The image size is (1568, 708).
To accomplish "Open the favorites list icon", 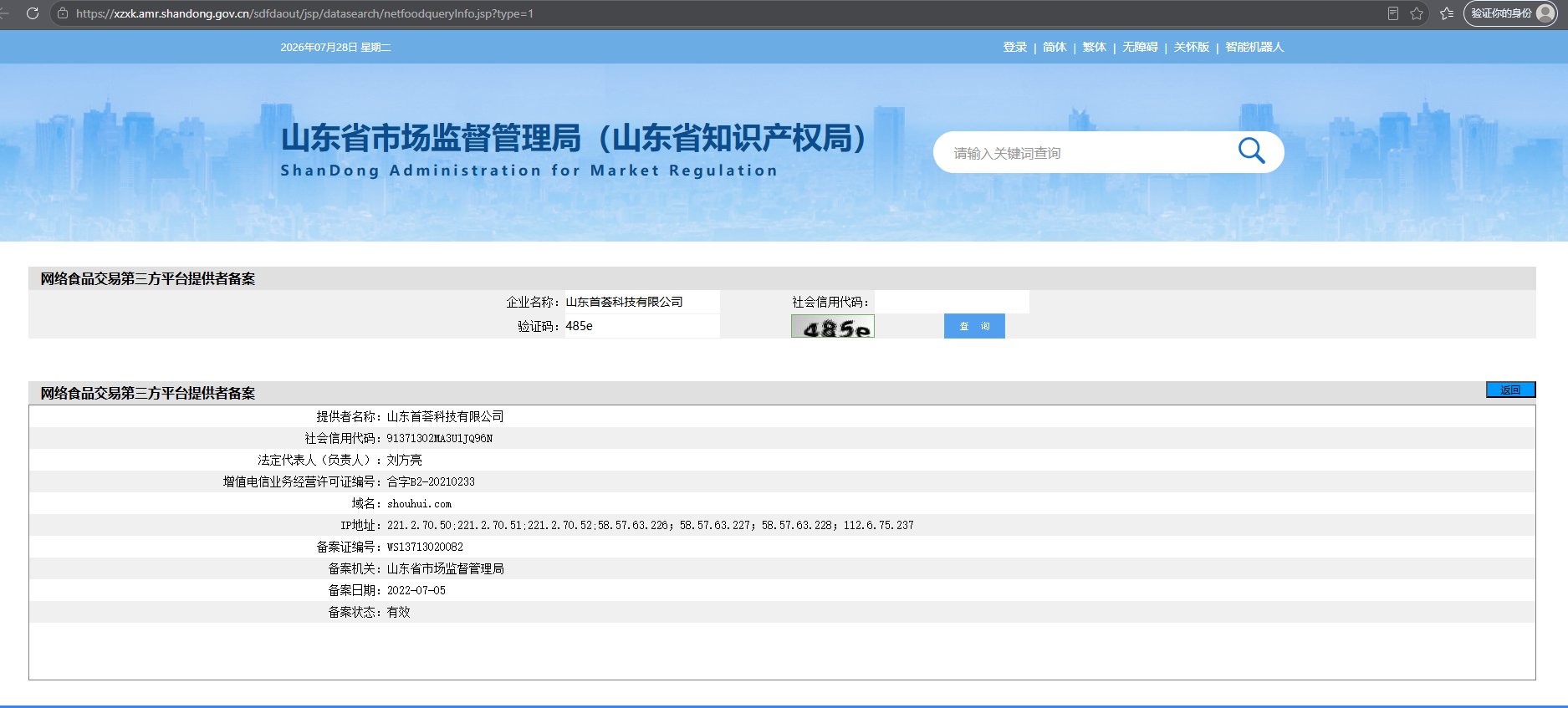I will point(1447,13).
